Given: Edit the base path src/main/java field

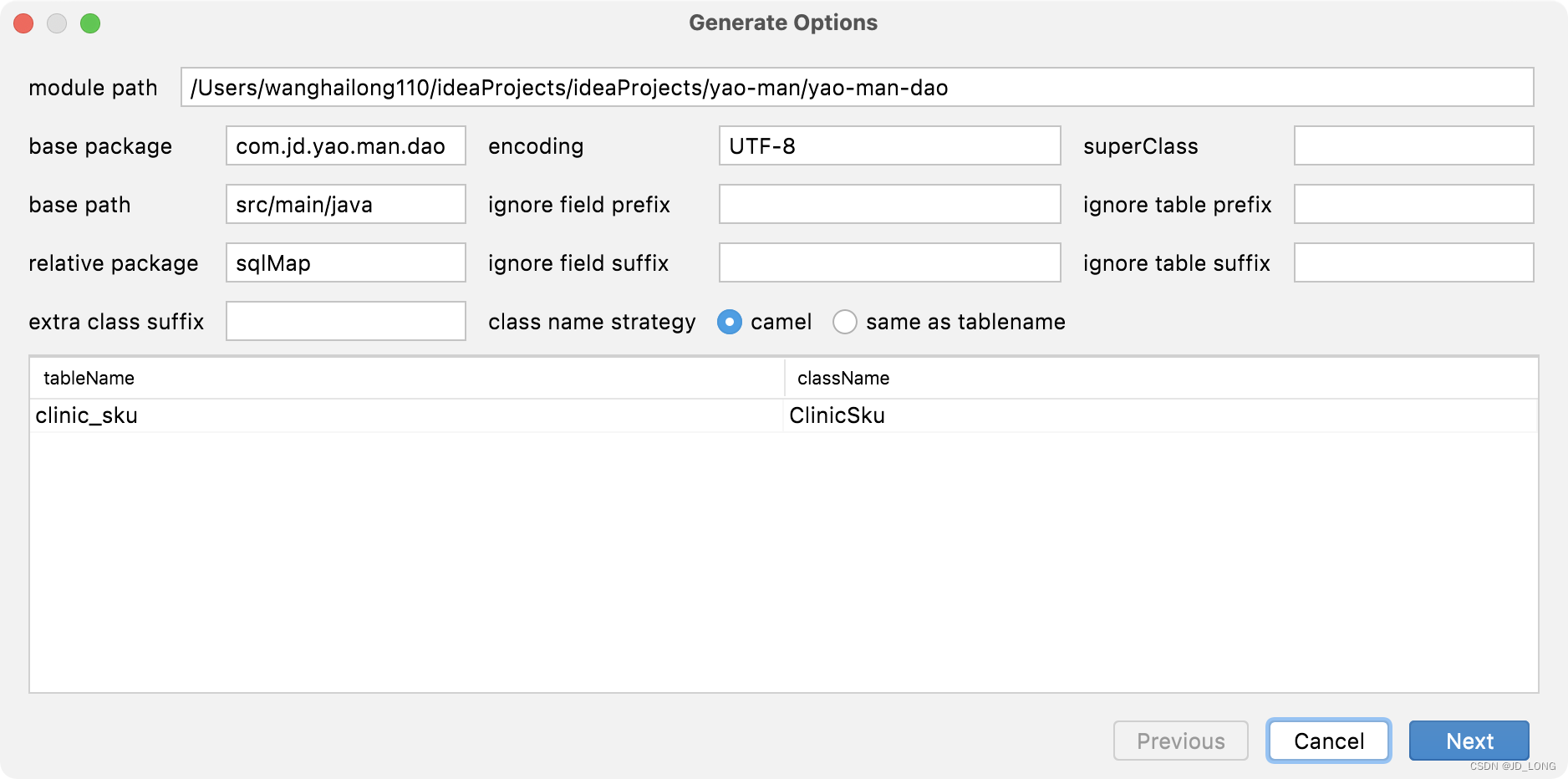Looking at the screenshot, I should (x=346, y=204).
